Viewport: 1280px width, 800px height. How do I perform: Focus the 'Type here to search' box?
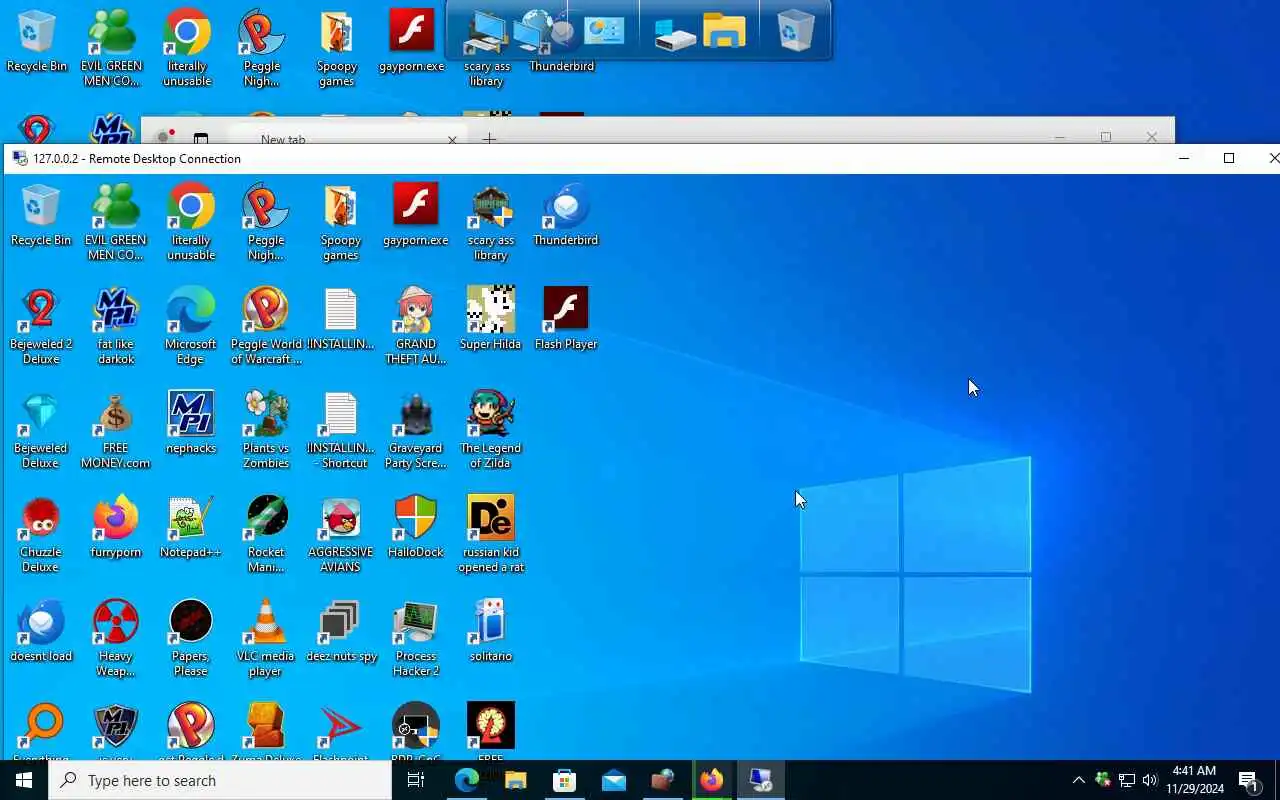[220, 780]
